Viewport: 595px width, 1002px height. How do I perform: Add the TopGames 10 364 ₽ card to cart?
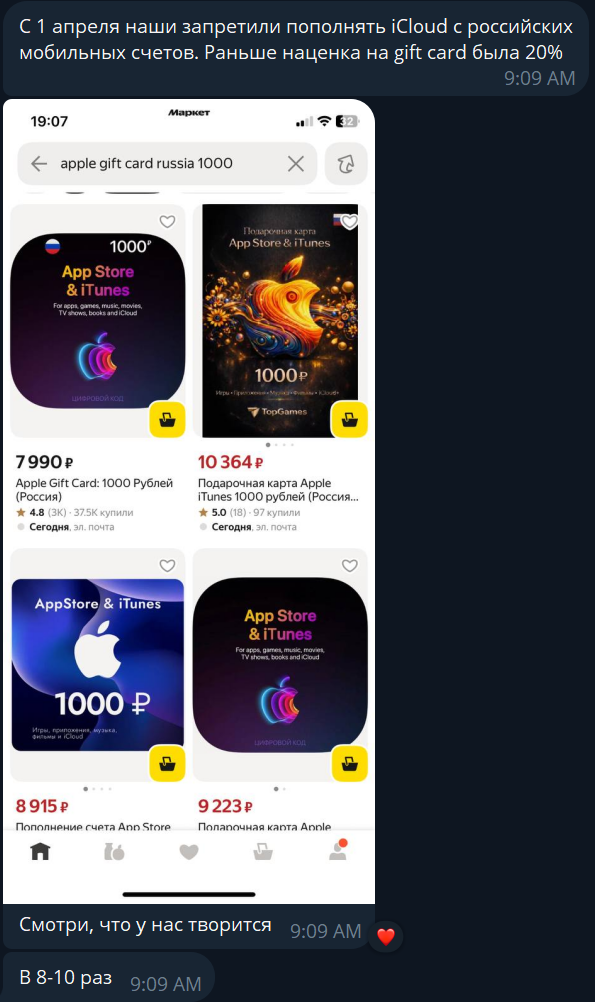[350, 420]
